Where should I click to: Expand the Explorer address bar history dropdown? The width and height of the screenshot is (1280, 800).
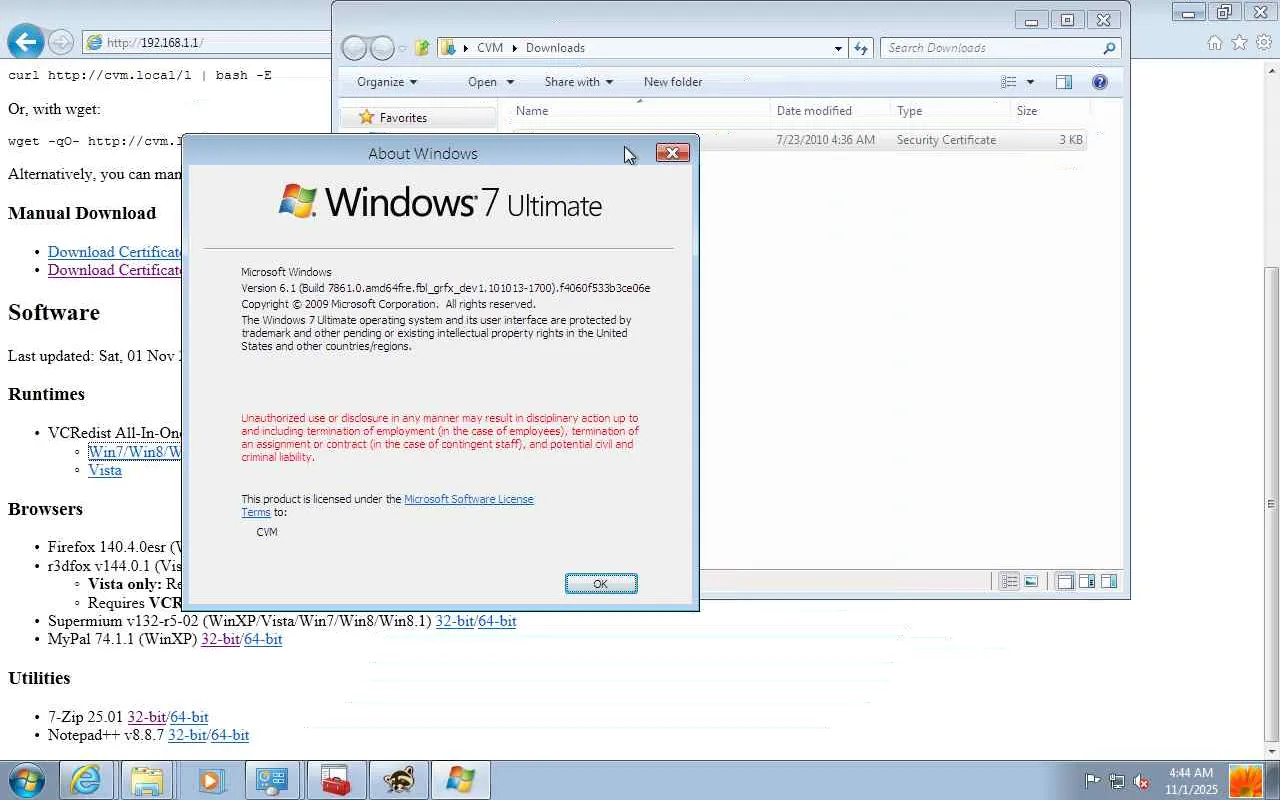838,48
